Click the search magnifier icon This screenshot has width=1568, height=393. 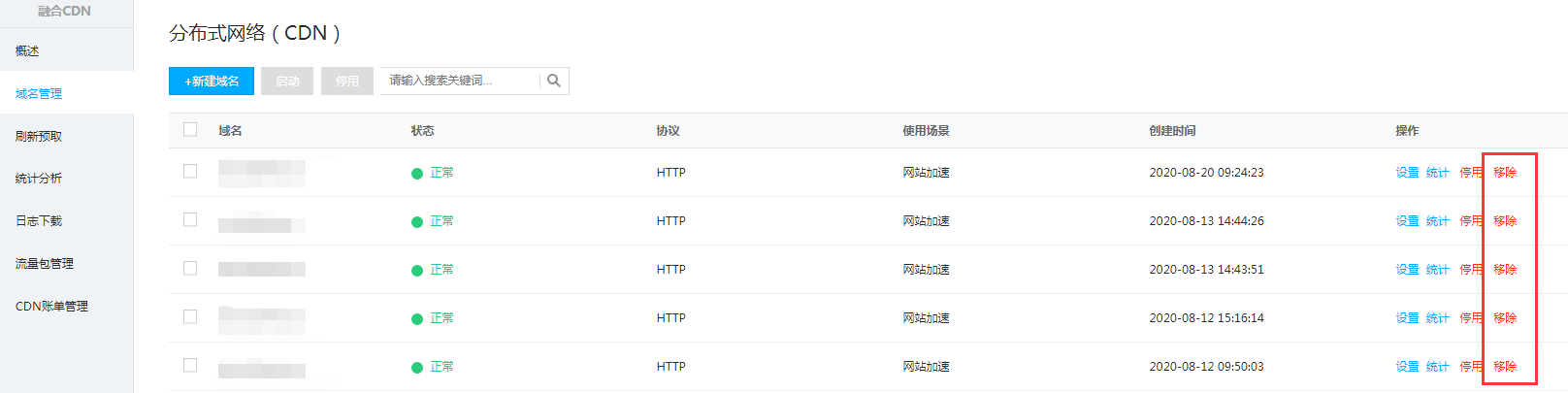click(554, 81)
